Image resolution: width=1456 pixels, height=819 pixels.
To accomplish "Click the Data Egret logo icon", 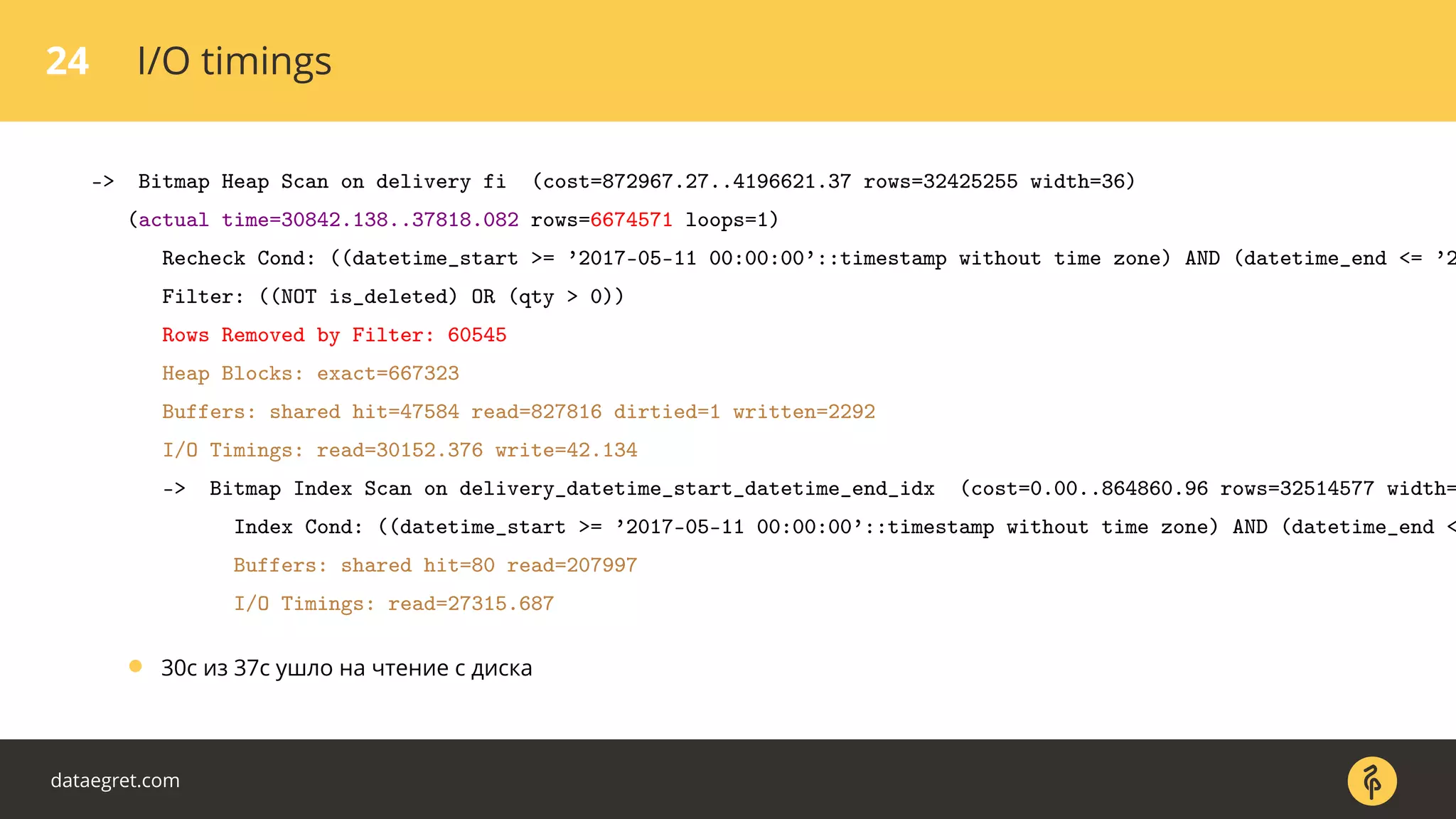I will [1371, 781].
